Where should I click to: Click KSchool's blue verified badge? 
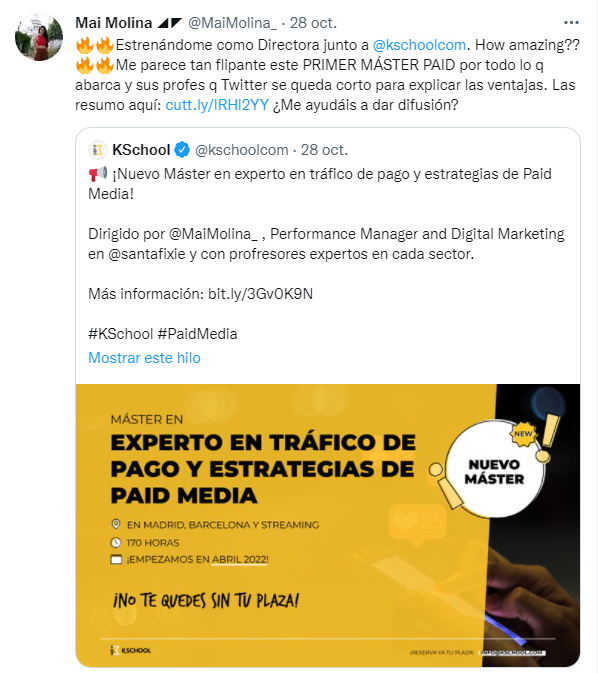pyautogui.click(x=182, y=150)
